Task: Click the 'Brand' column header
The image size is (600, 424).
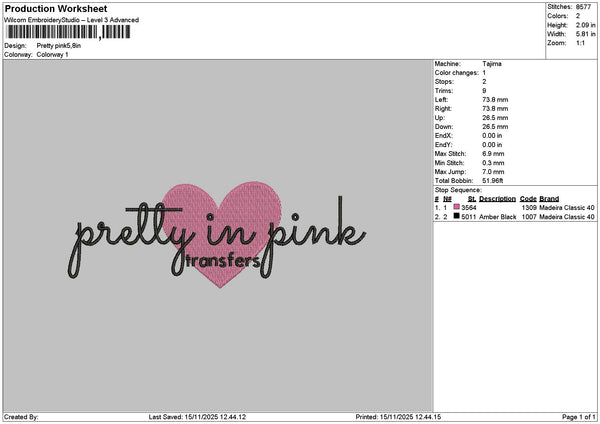Action: click(549, 199)
